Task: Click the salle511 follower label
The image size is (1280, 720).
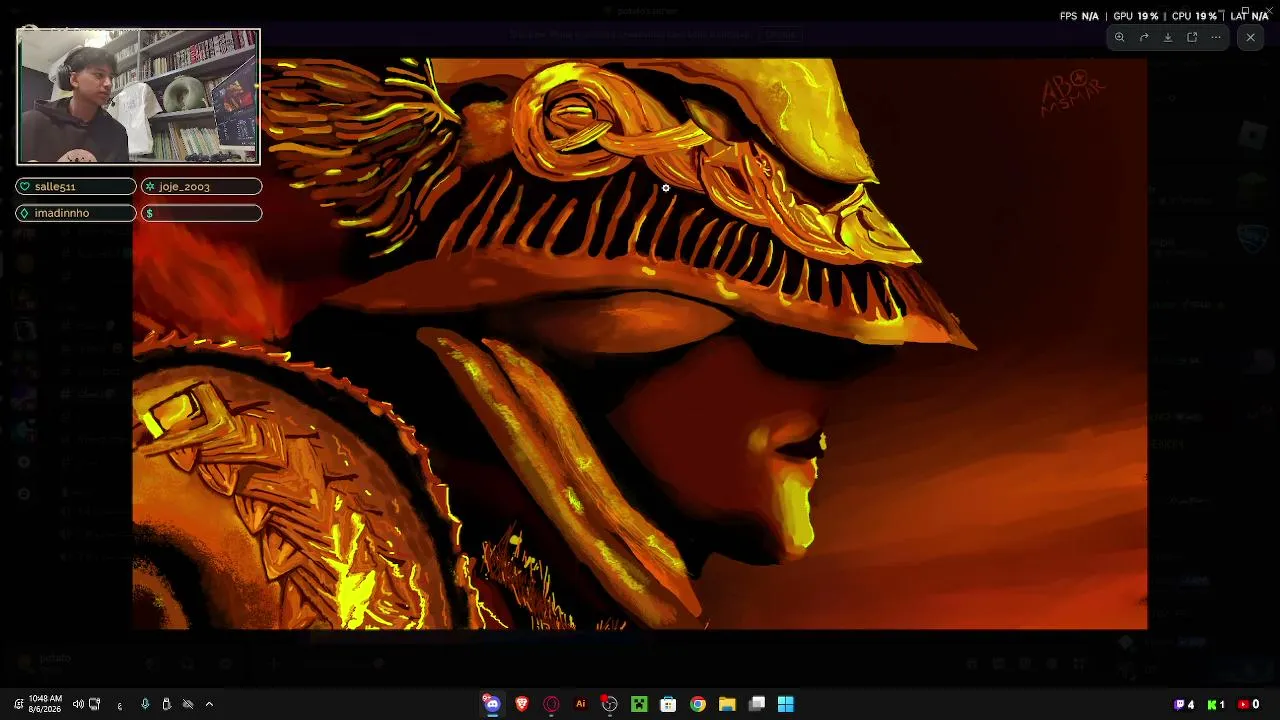Action: pos(76,187)
